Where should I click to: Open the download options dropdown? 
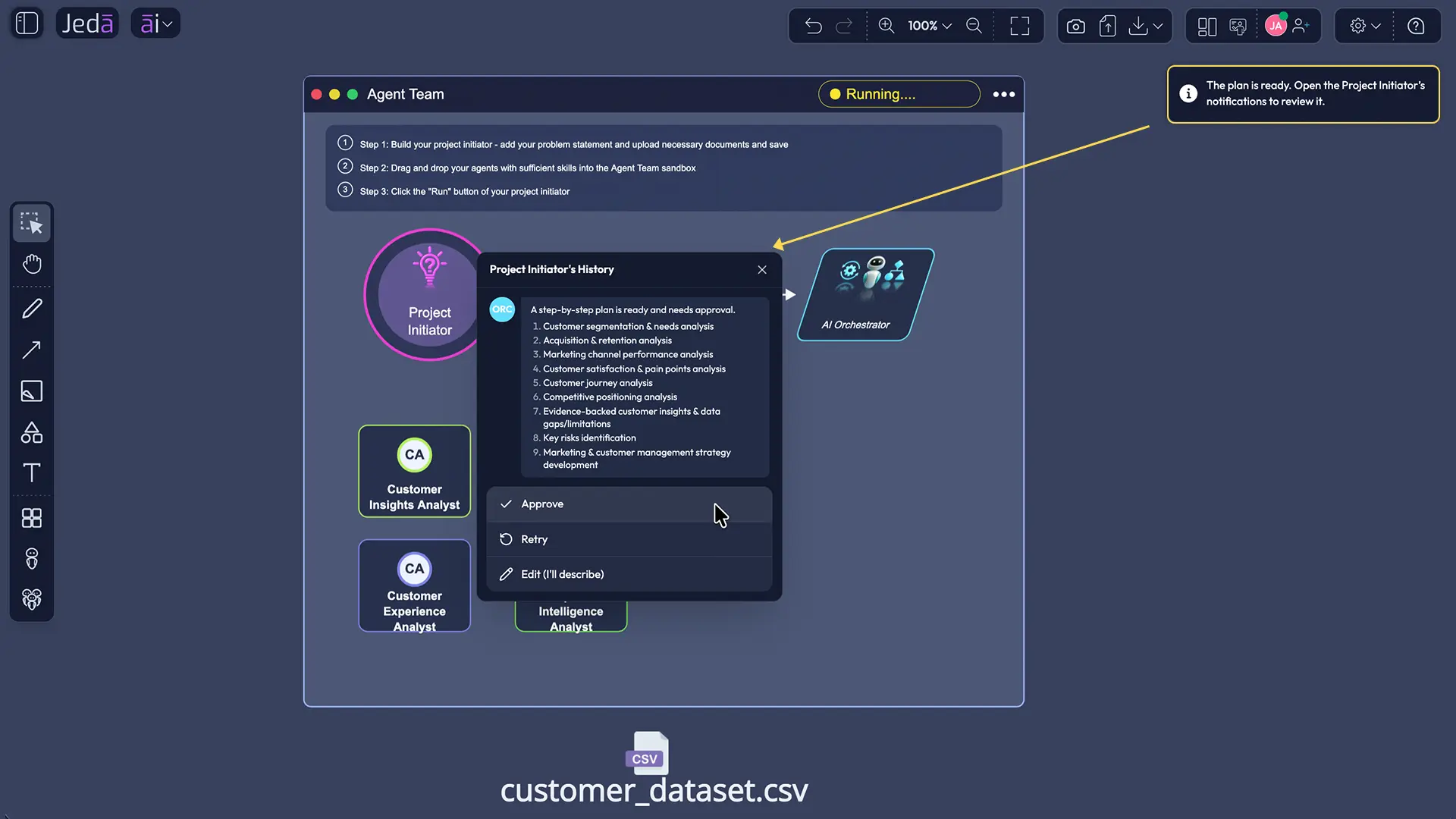coord(1145,27)
